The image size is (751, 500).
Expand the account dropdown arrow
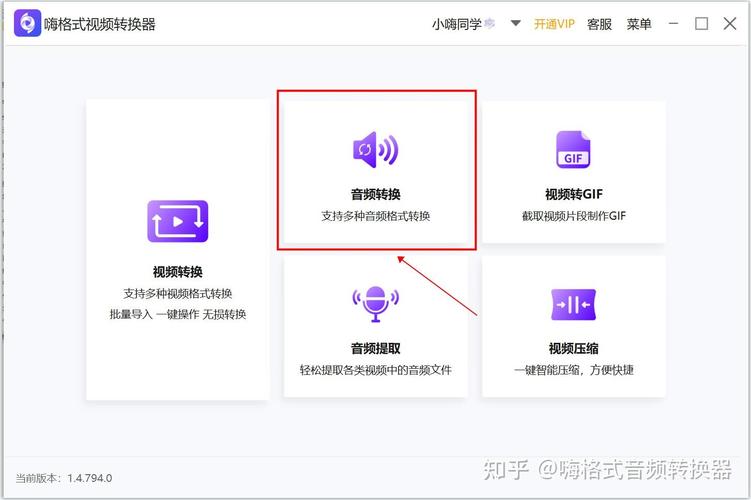515,23
